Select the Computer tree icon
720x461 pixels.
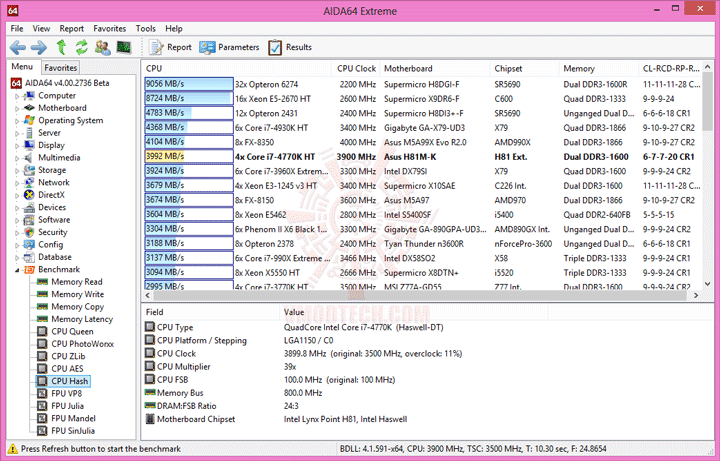[29, 96]
